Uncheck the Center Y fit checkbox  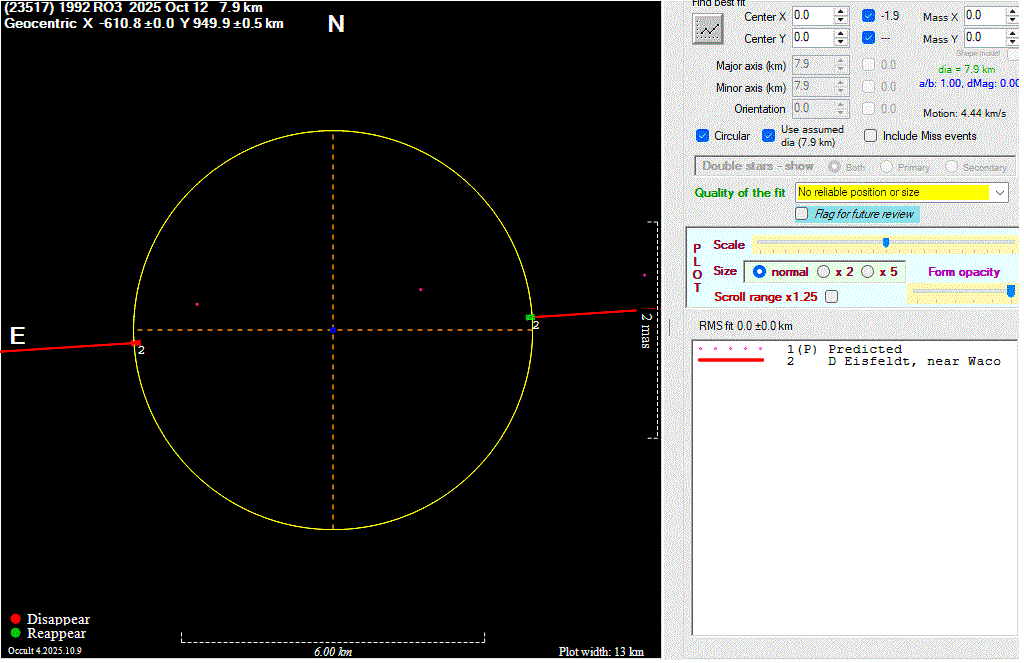[x=868, y=38]
